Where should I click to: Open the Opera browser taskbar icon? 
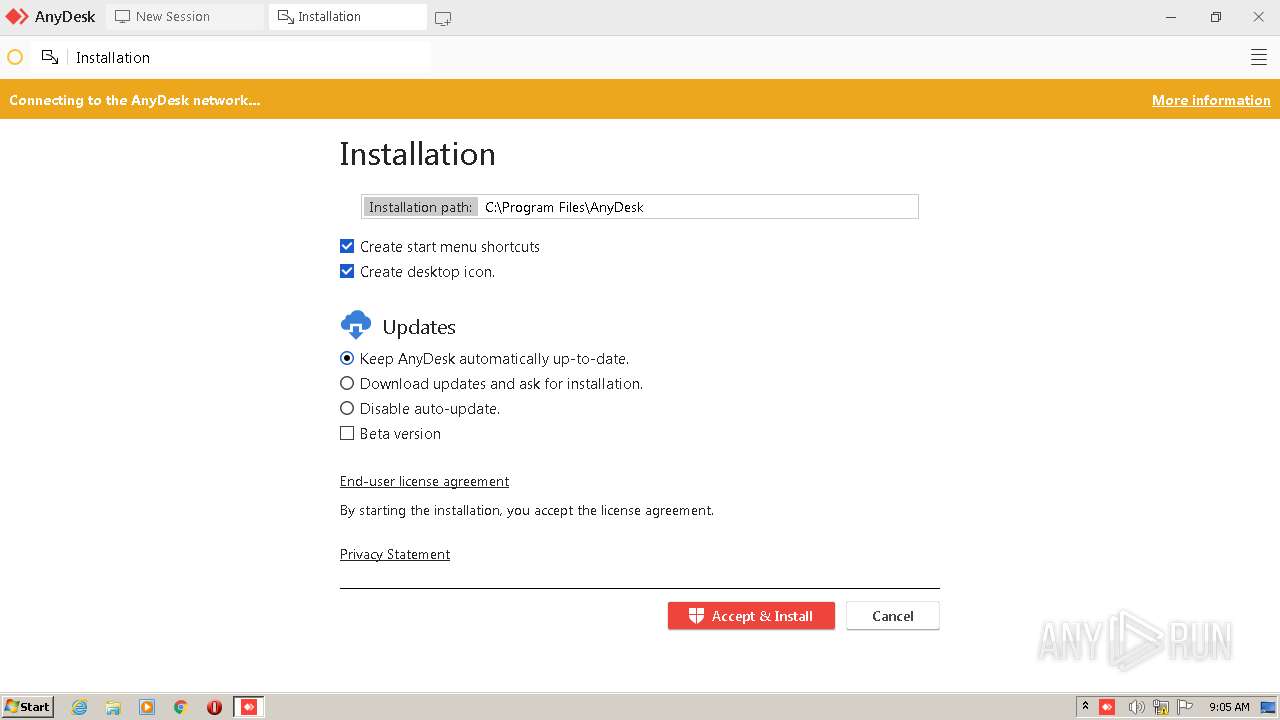pyautogui.click(x=214, y=707)
